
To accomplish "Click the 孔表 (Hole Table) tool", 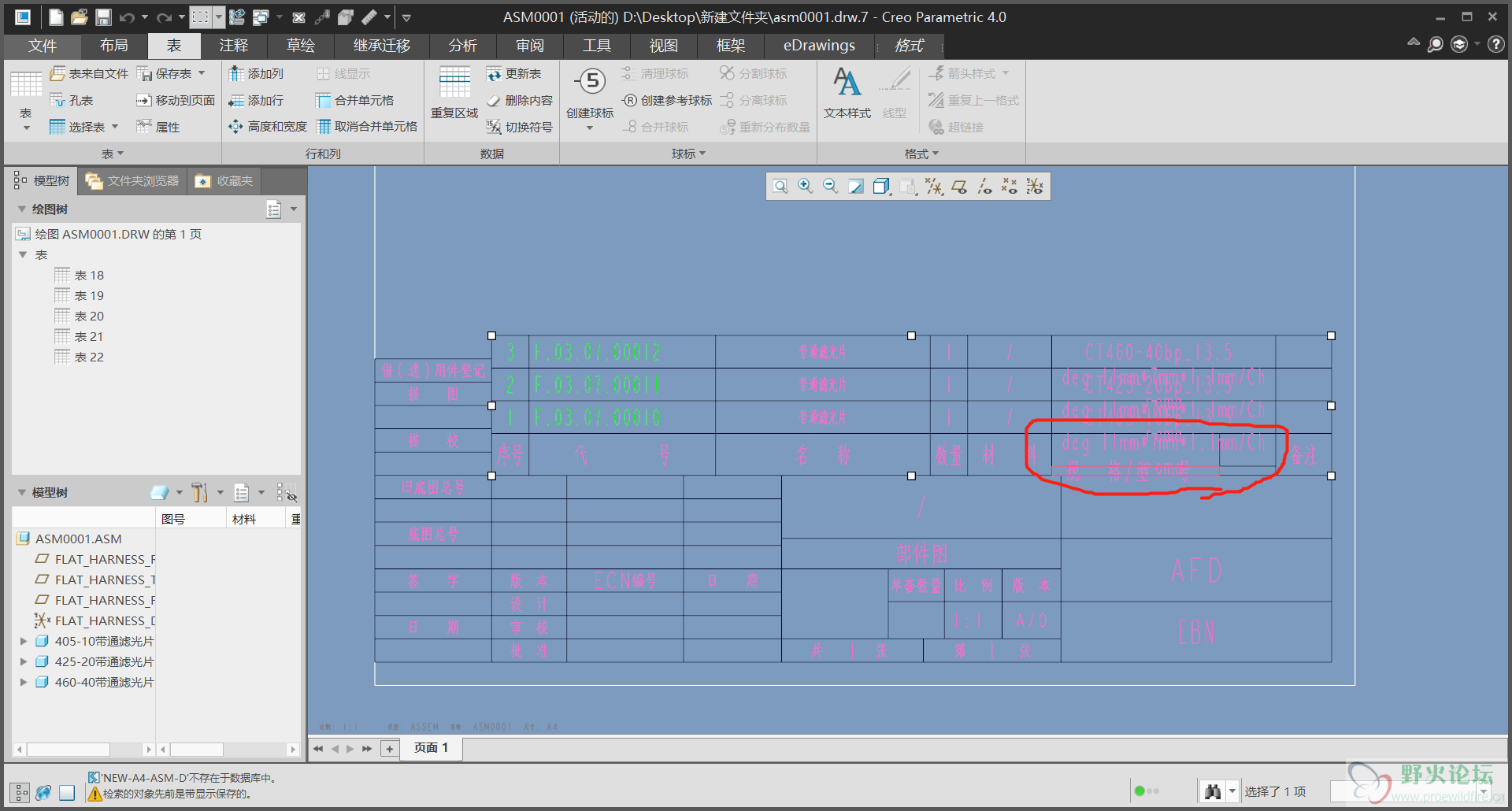I will point(72,100).
